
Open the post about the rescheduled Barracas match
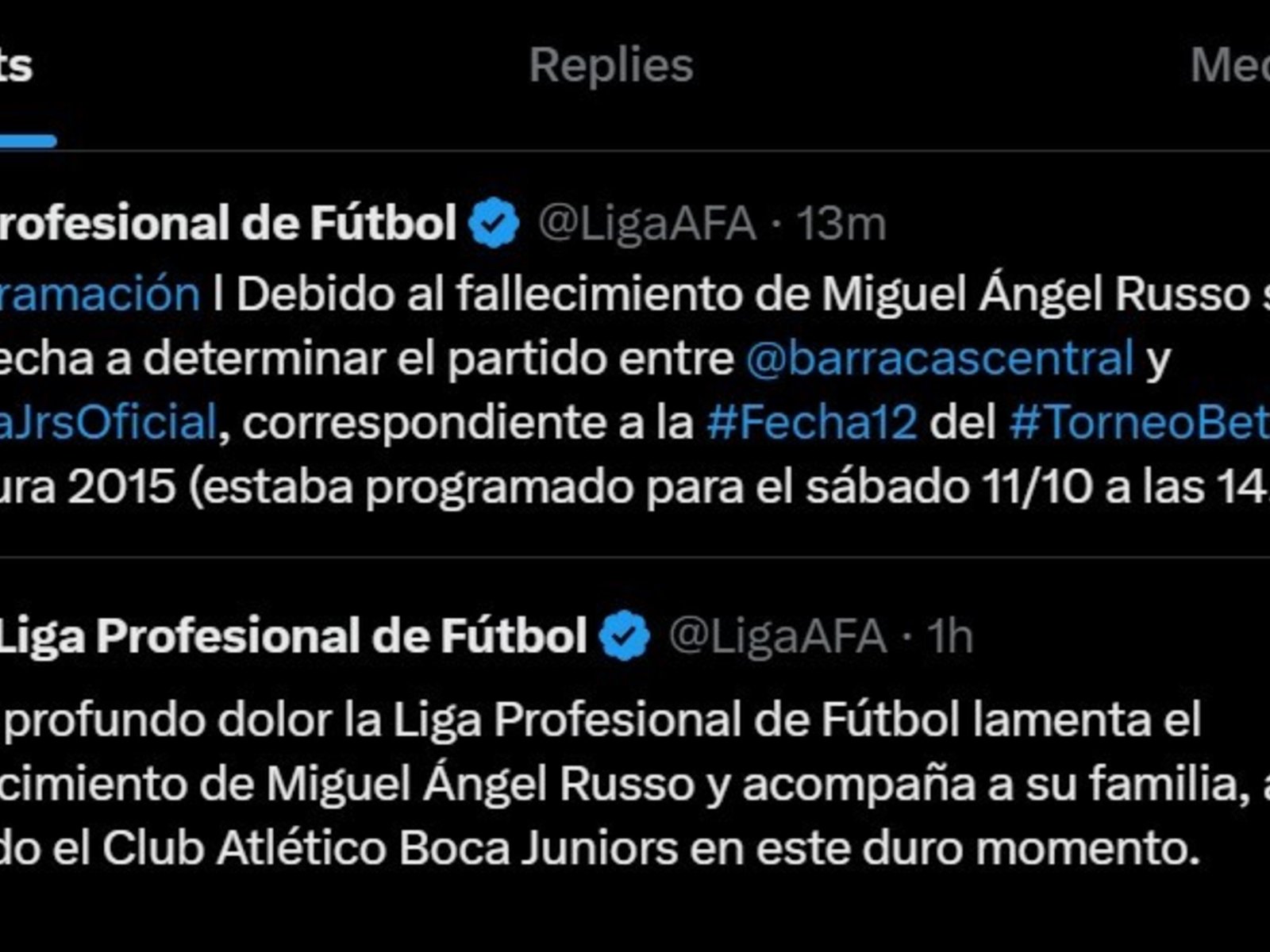click(556, 358)
